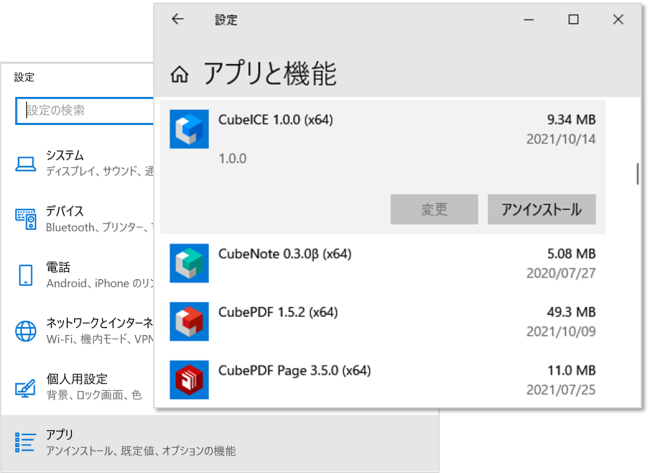650x473 pixels.
Task: Click the CubePDF 1.5.2 app icon
Action: point(189,321)
